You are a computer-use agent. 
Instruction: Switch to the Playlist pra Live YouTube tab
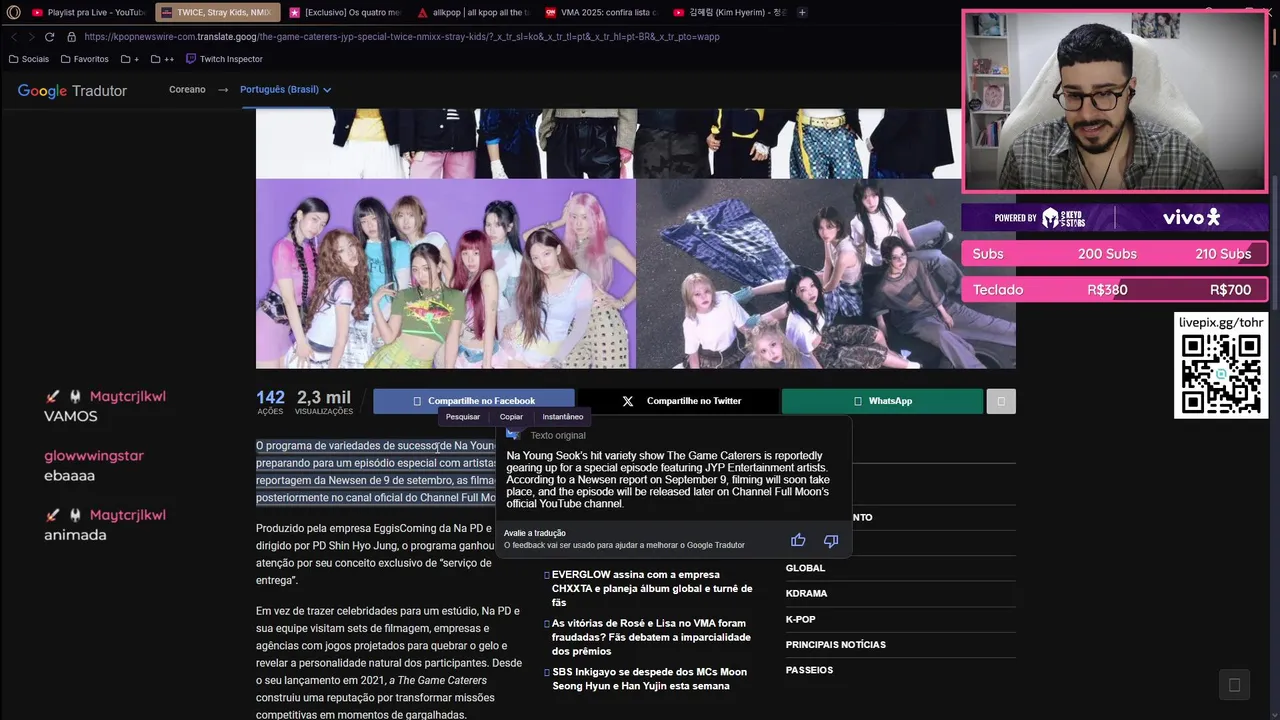[x=87, y=12]
